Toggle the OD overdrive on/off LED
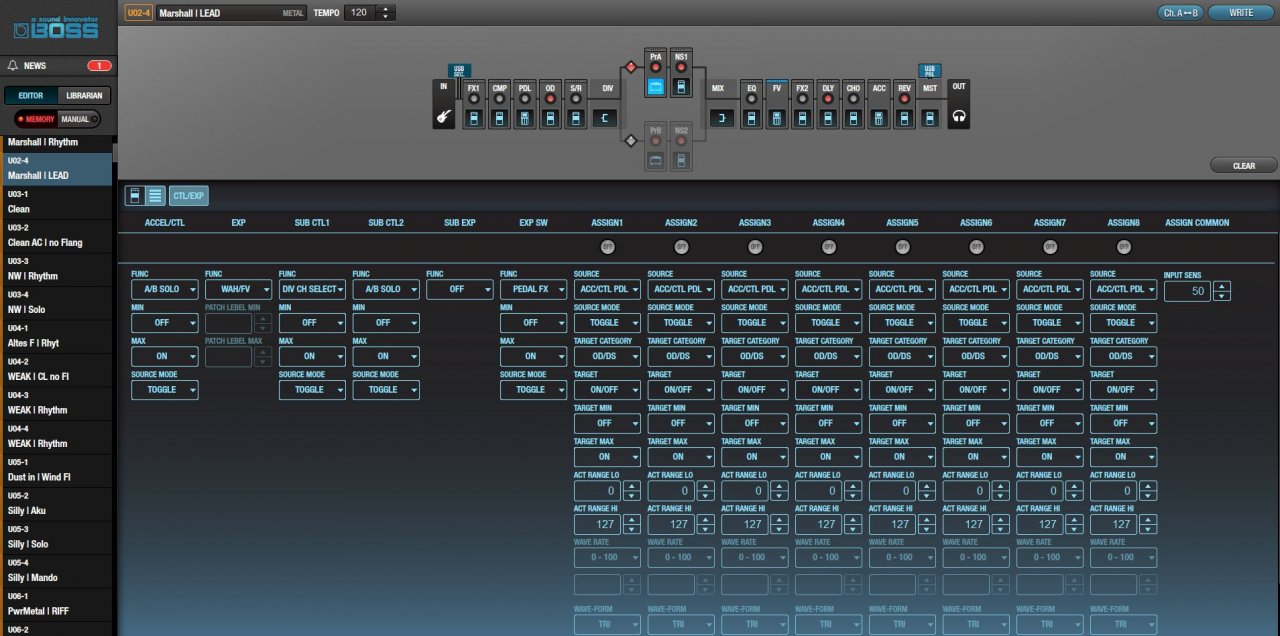The width and height of the screenshot is (1280, 636). pos(550,100)
